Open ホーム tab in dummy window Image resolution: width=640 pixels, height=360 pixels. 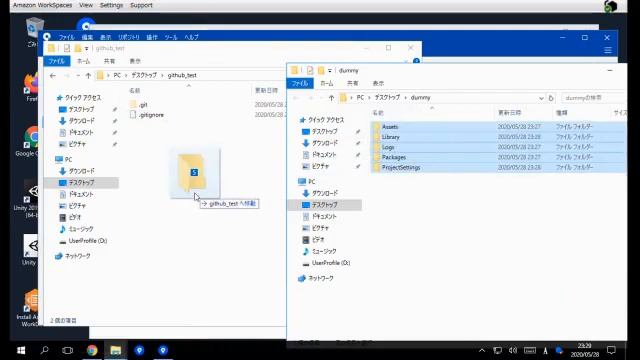point(327,83)
